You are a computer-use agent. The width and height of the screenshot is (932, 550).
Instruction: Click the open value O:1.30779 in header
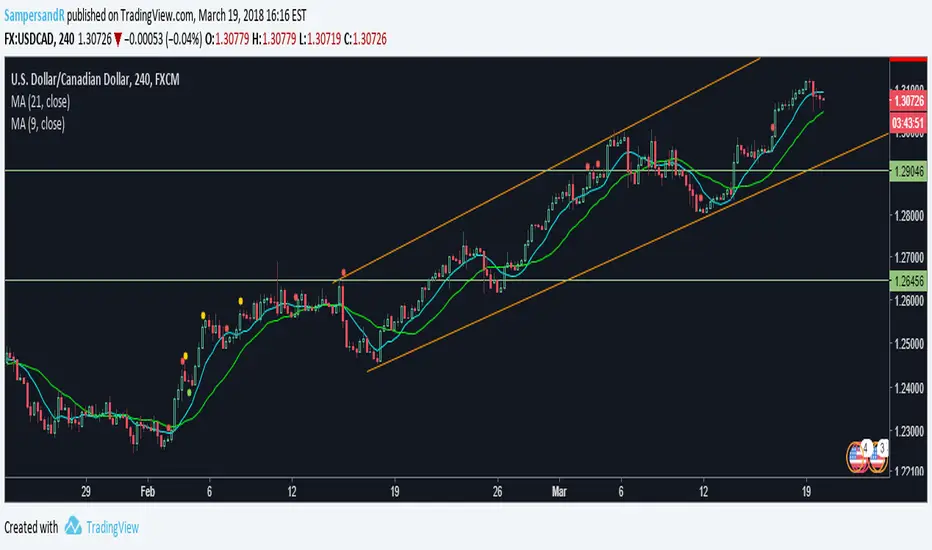(x=227, y=39)
